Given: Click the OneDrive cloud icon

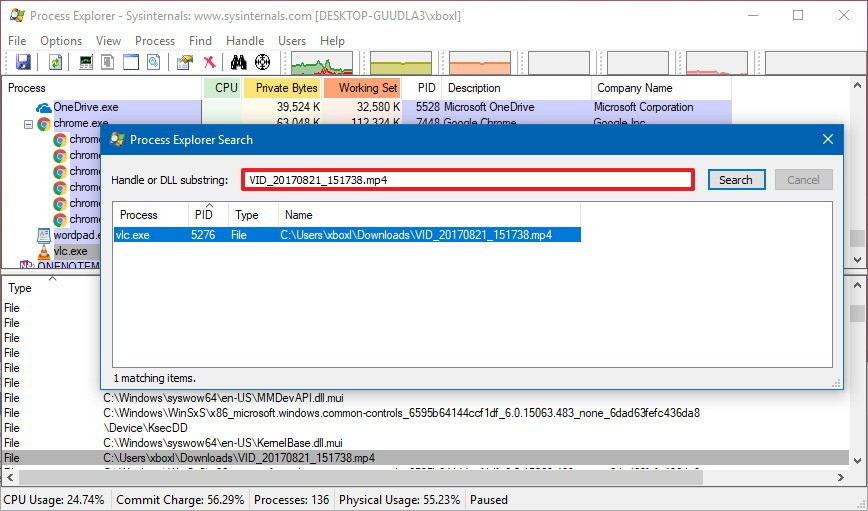Looking at the screenshot, I should 44,107.
